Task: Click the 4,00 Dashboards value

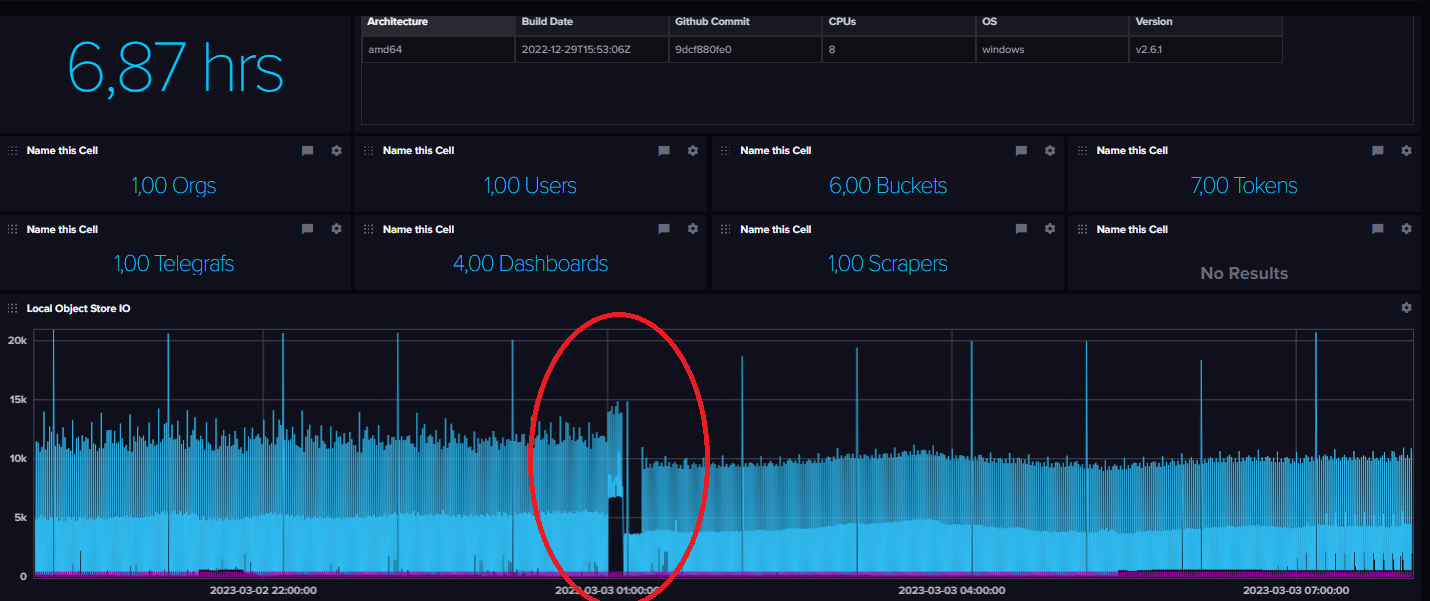Action: click(x=530, y=264)
